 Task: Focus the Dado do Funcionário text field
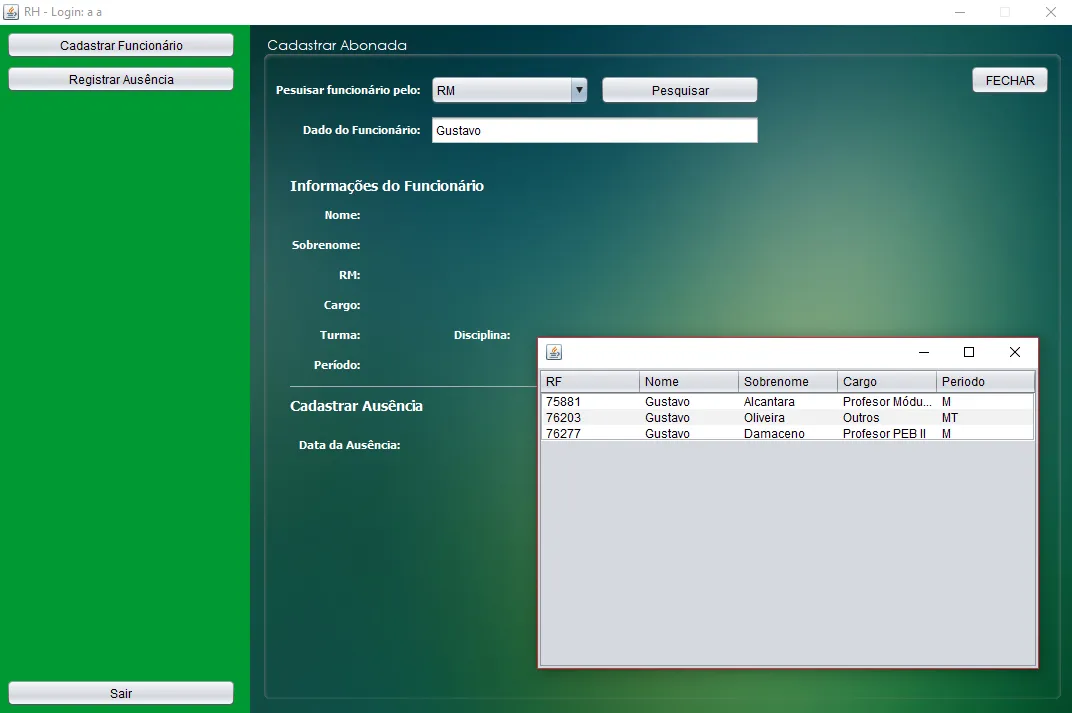[594, 130]
